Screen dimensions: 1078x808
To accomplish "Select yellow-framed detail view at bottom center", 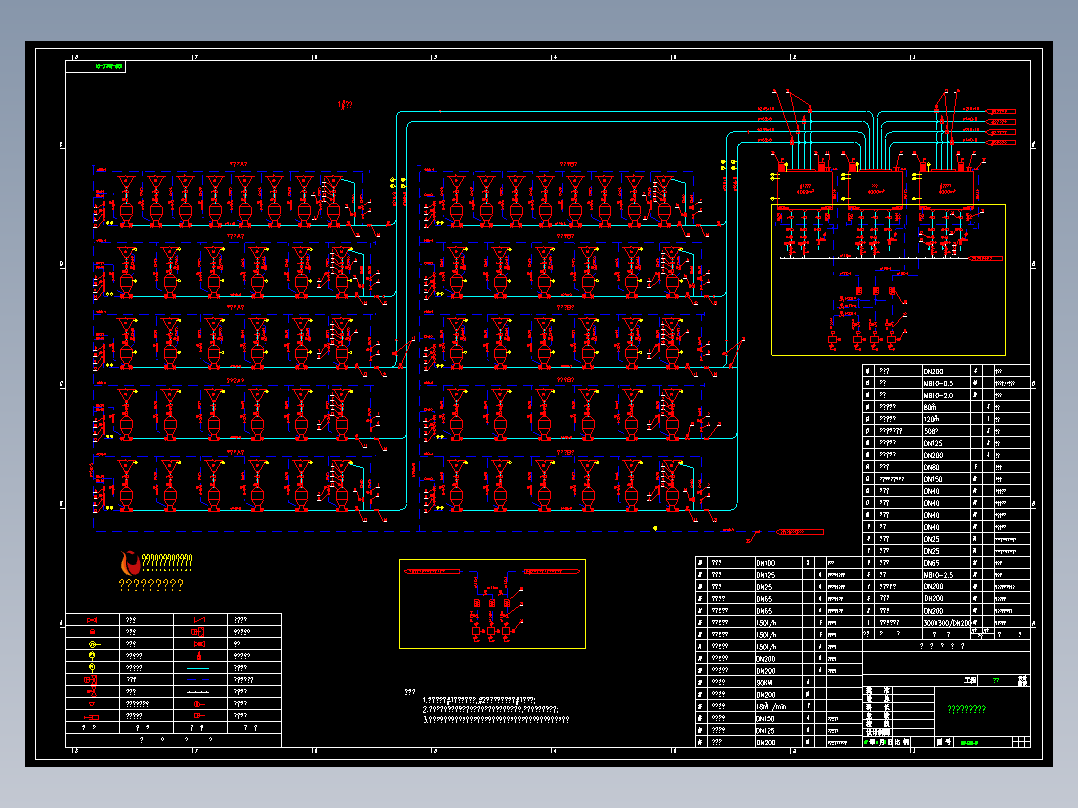I will pos(492,604).
